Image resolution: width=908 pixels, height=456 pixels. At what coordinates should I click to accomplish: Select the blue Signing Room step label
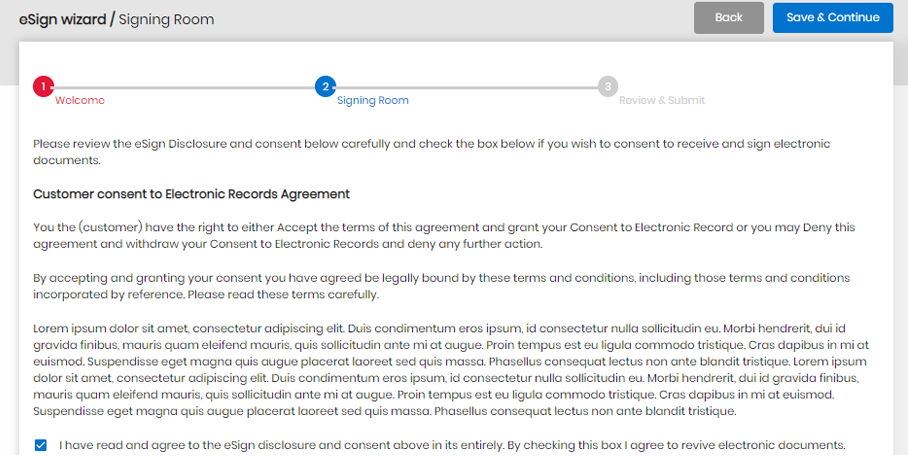373,100
